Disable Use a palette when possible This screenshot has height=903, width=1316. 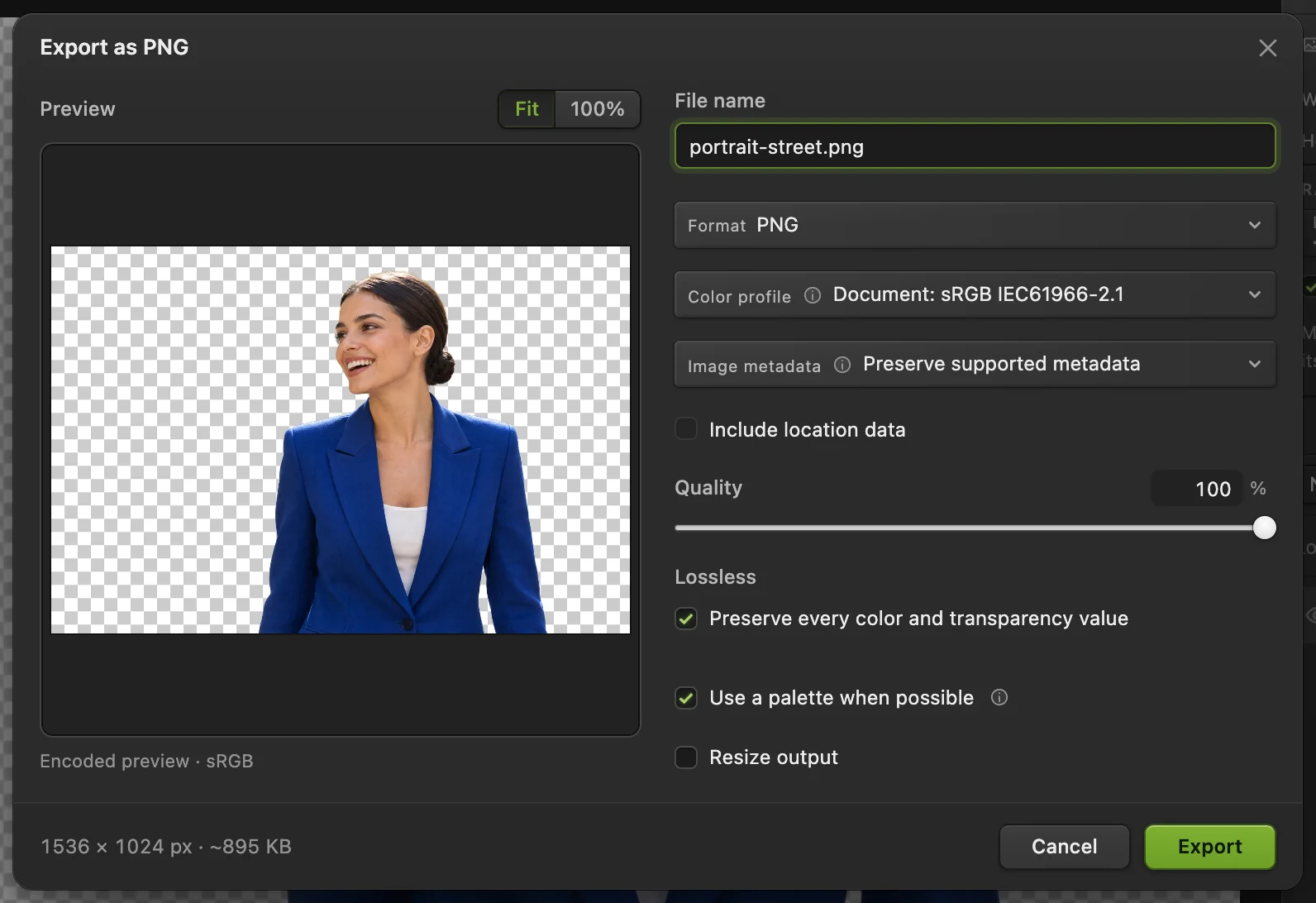click(x=686, y=698)
